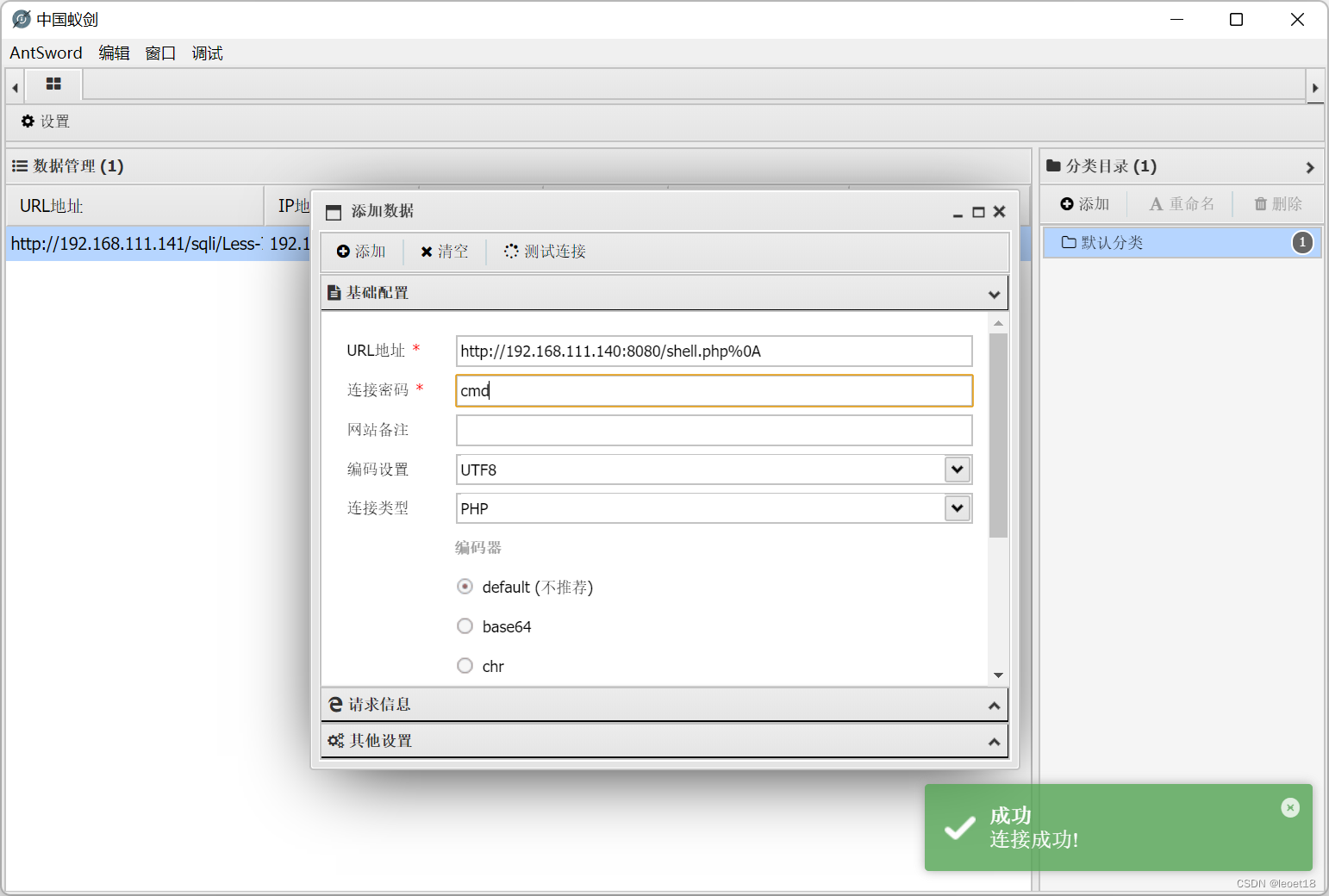Click the 添加 plus icon in 分类目录 panel
This screenshot has height=896, width=1329.
click(x=1084, y=203)
